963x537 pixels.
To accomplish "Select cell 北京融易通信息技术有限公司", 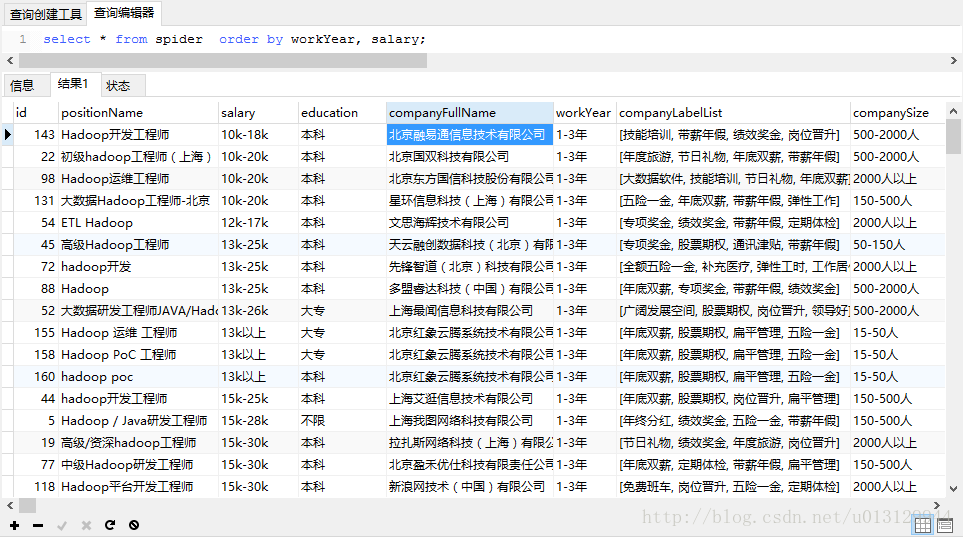I will pyautogui.click(x=470, y=135).
